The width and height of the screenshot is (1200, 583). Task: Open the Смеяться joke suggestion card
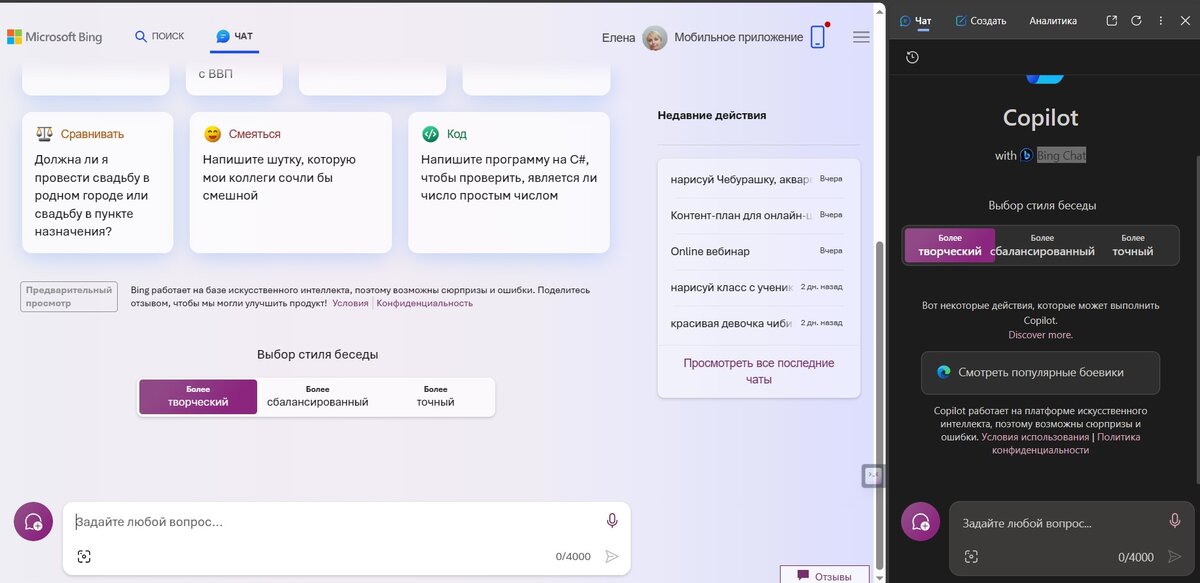pos(290,182)
